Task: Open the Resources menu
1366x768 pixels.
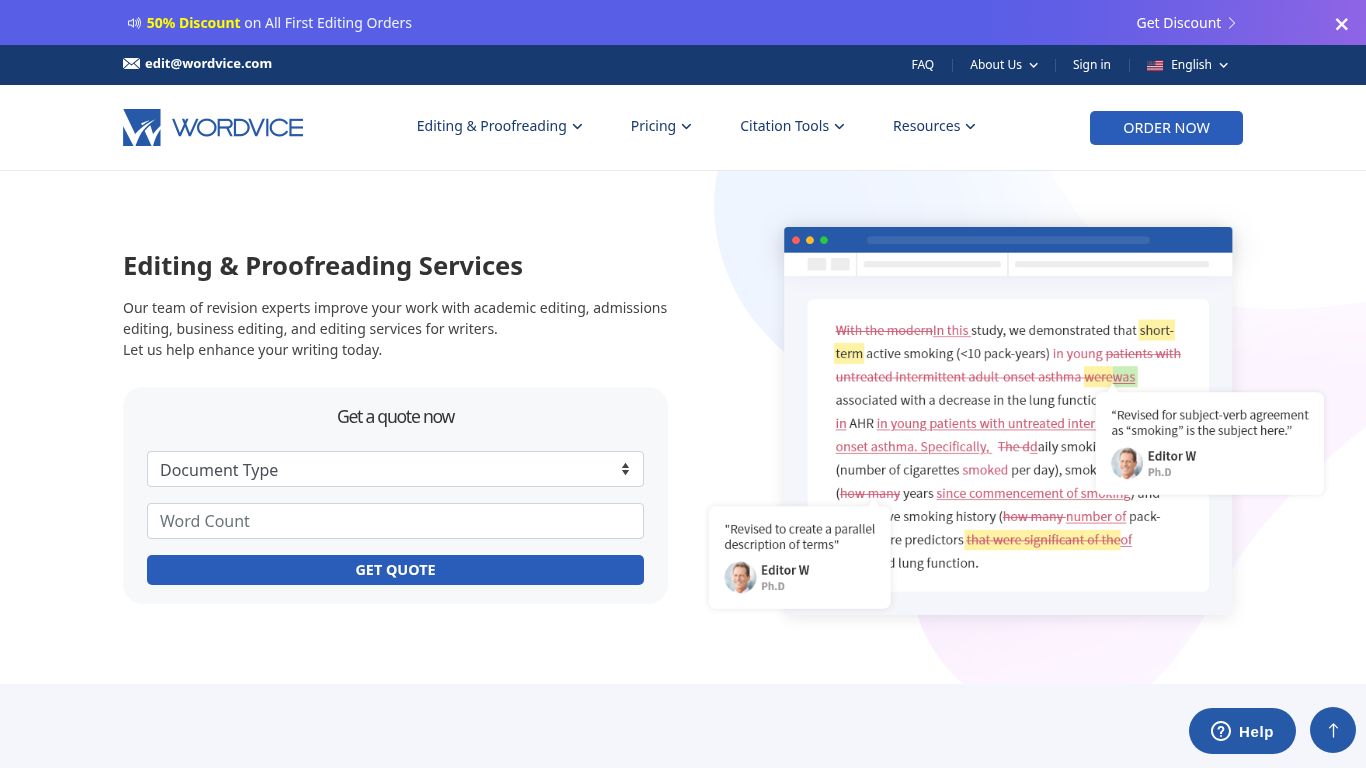Action: 933,126
